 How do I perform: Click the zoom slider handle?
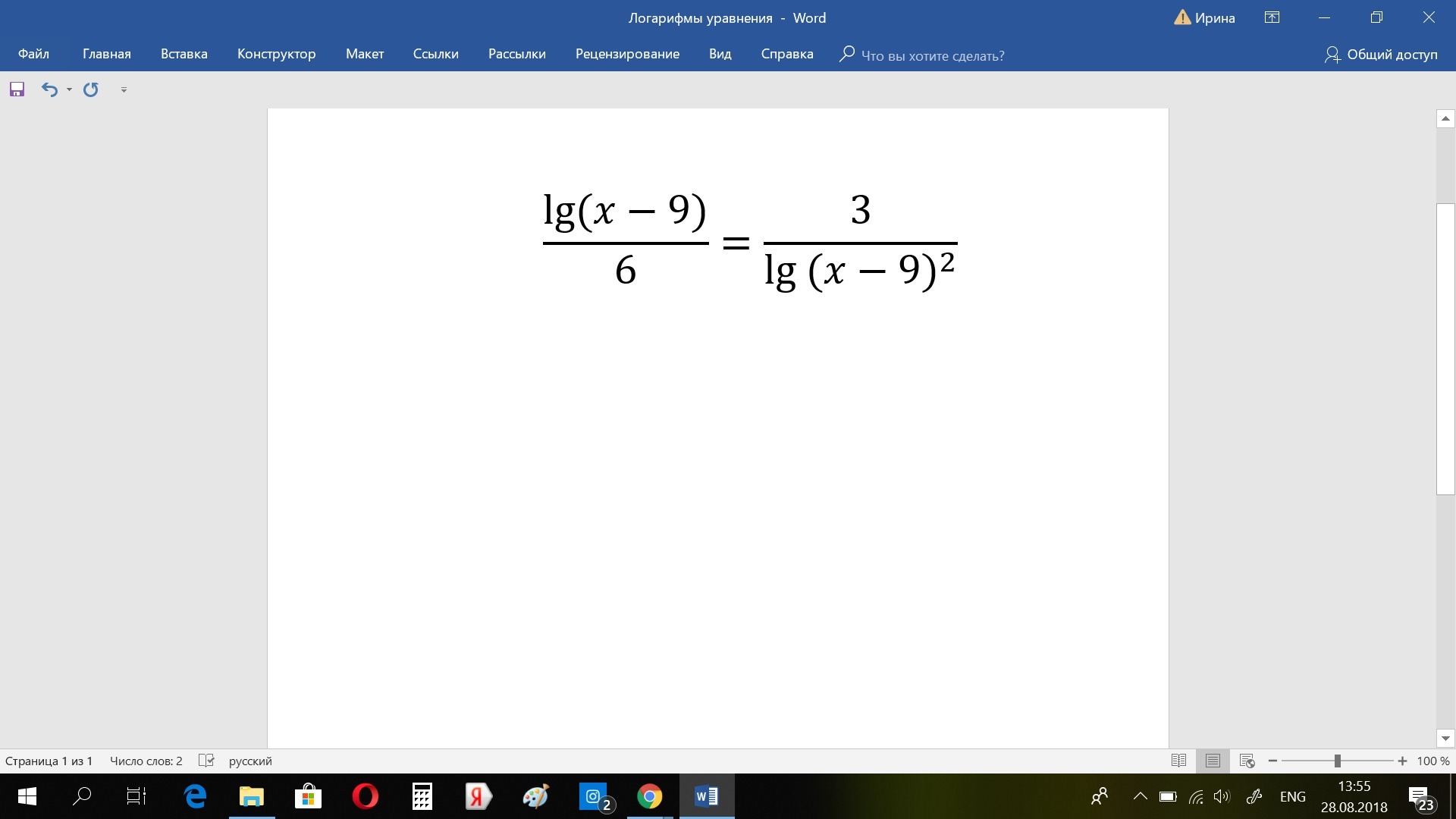coord(1338,761)
